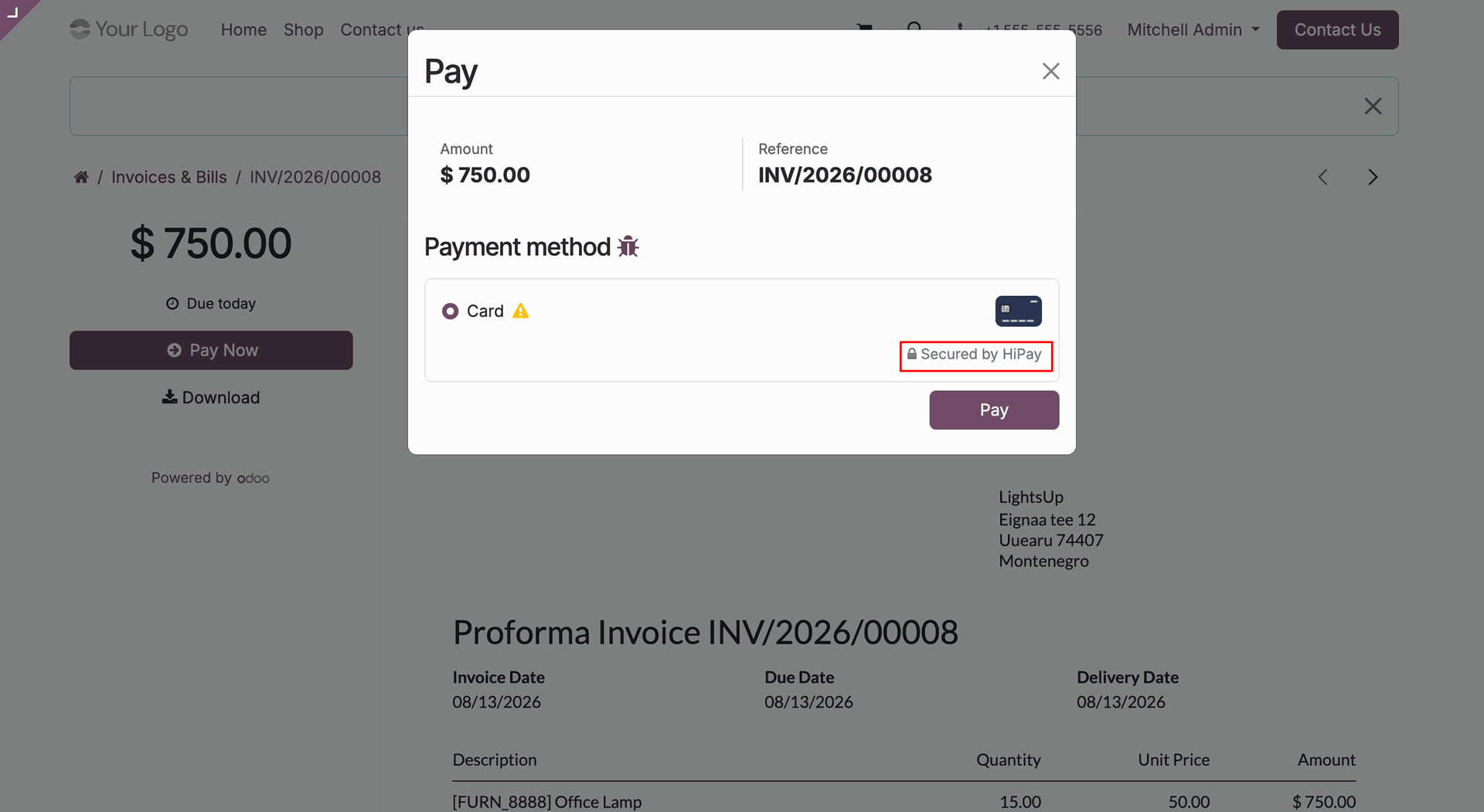1484x812 pixels.
Task: Click the home icon in the breadcrumb
Action: coord(81,177)
